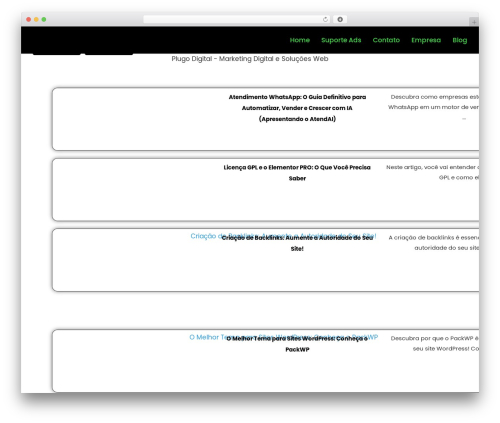500x423 pixels.
Task: Click the browser address bar
Action: [x=237, y=19]
